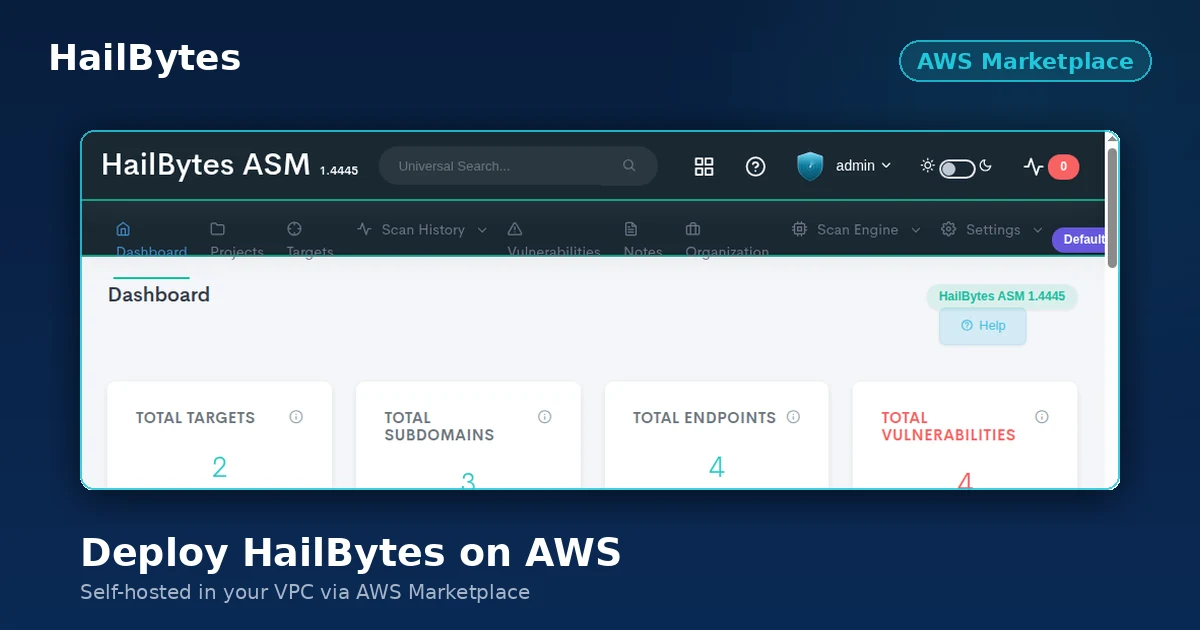The width and height of the screenshot is (1200, 630).
Task: Open the Settings menu
Action: [992, 230]
